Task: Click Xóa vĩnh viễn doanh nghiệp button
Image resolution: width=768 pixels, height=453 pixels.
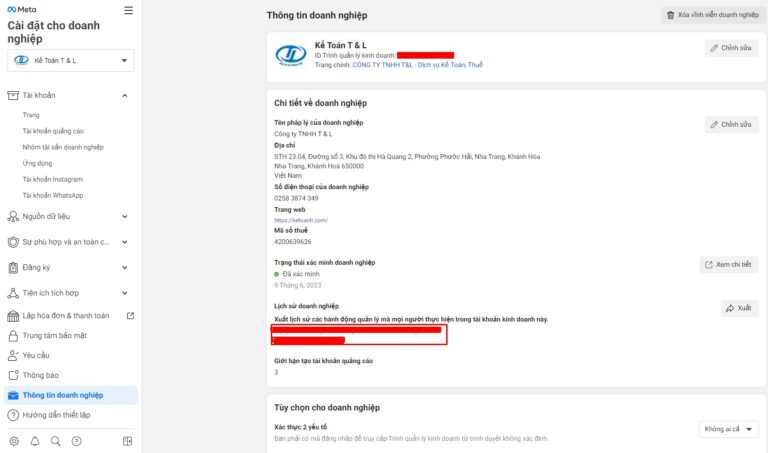Action: 711,15
